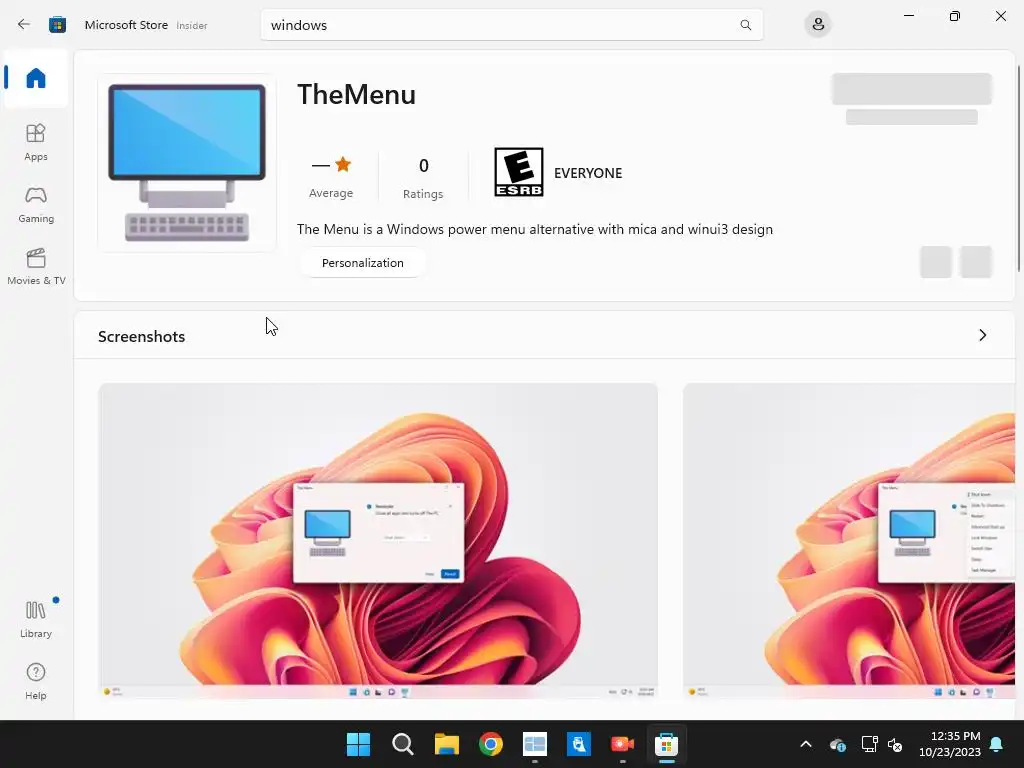Screen dimensions: 1024x768
Task: Go to the Home tab in the sidebar
Action: (36, 78)
